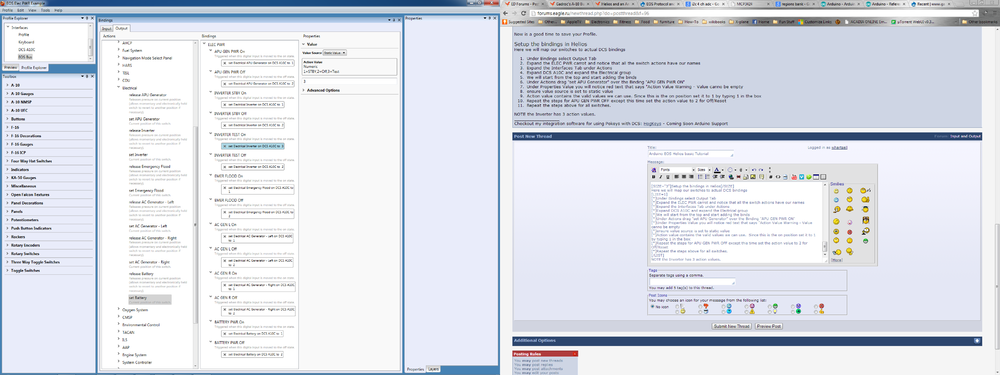Click the Preview Post button

(769, 326)
